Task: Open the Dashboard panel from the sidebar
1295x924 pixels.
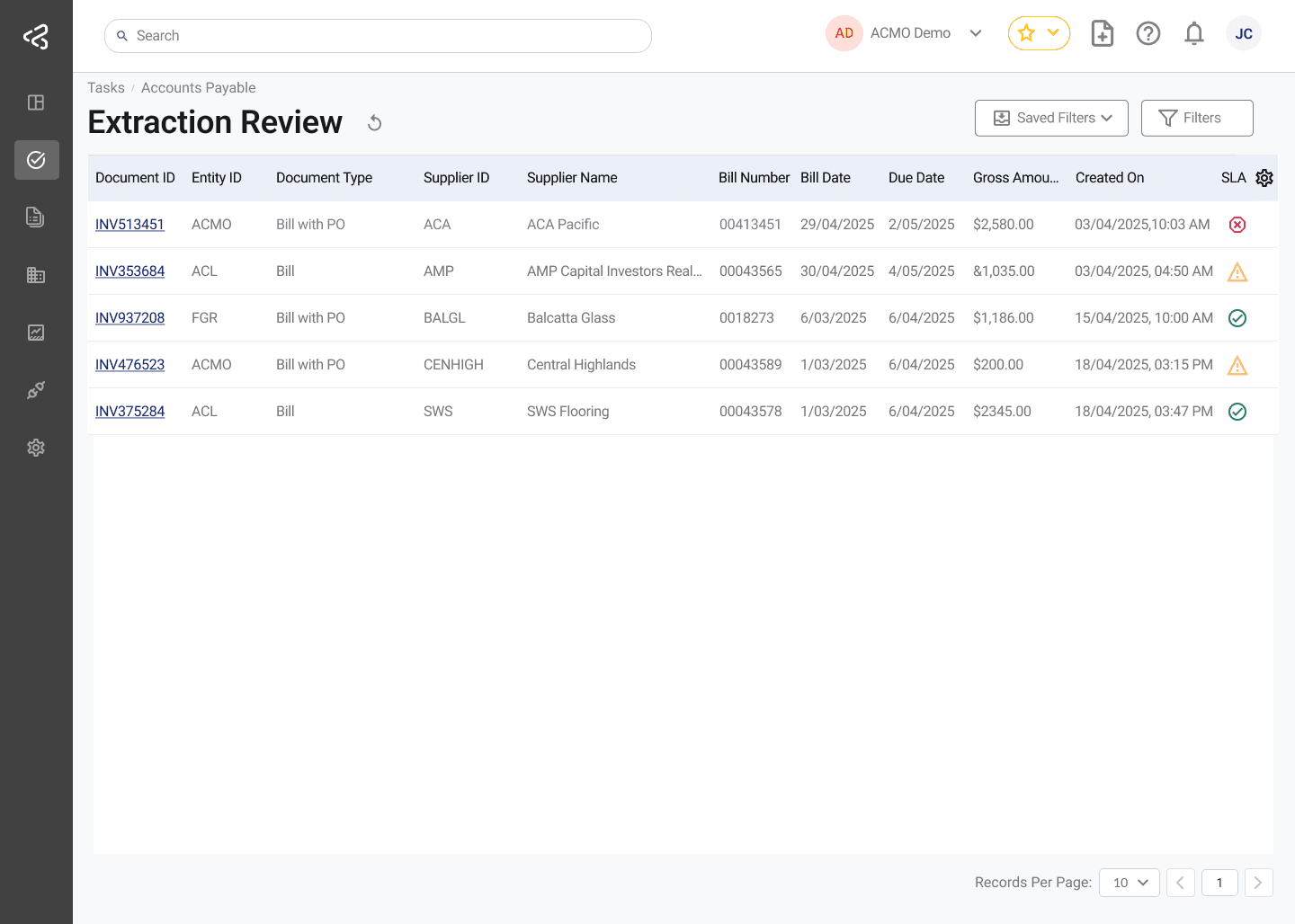Action: point(36,102)
